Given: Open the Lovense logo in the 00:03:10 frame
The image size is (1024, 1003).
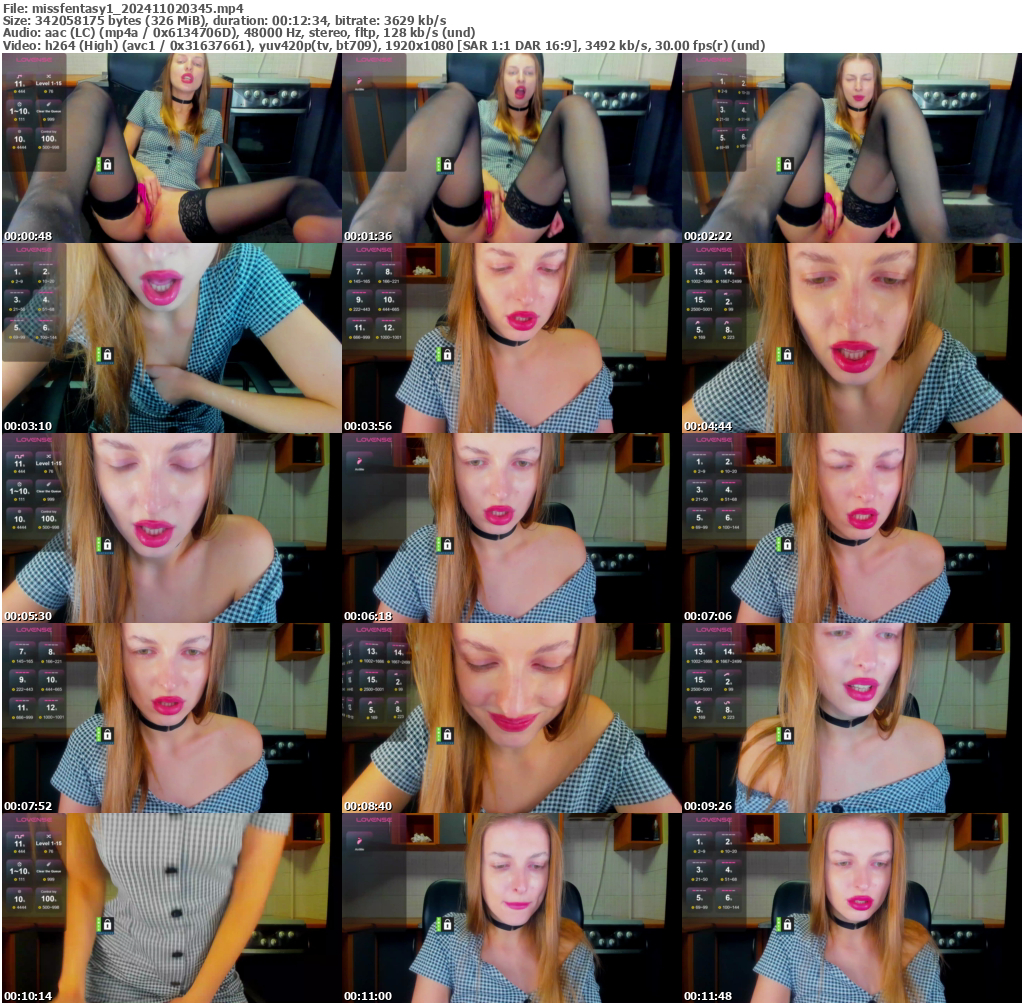Looking at the screenshot, I should [x=35, y=252].
